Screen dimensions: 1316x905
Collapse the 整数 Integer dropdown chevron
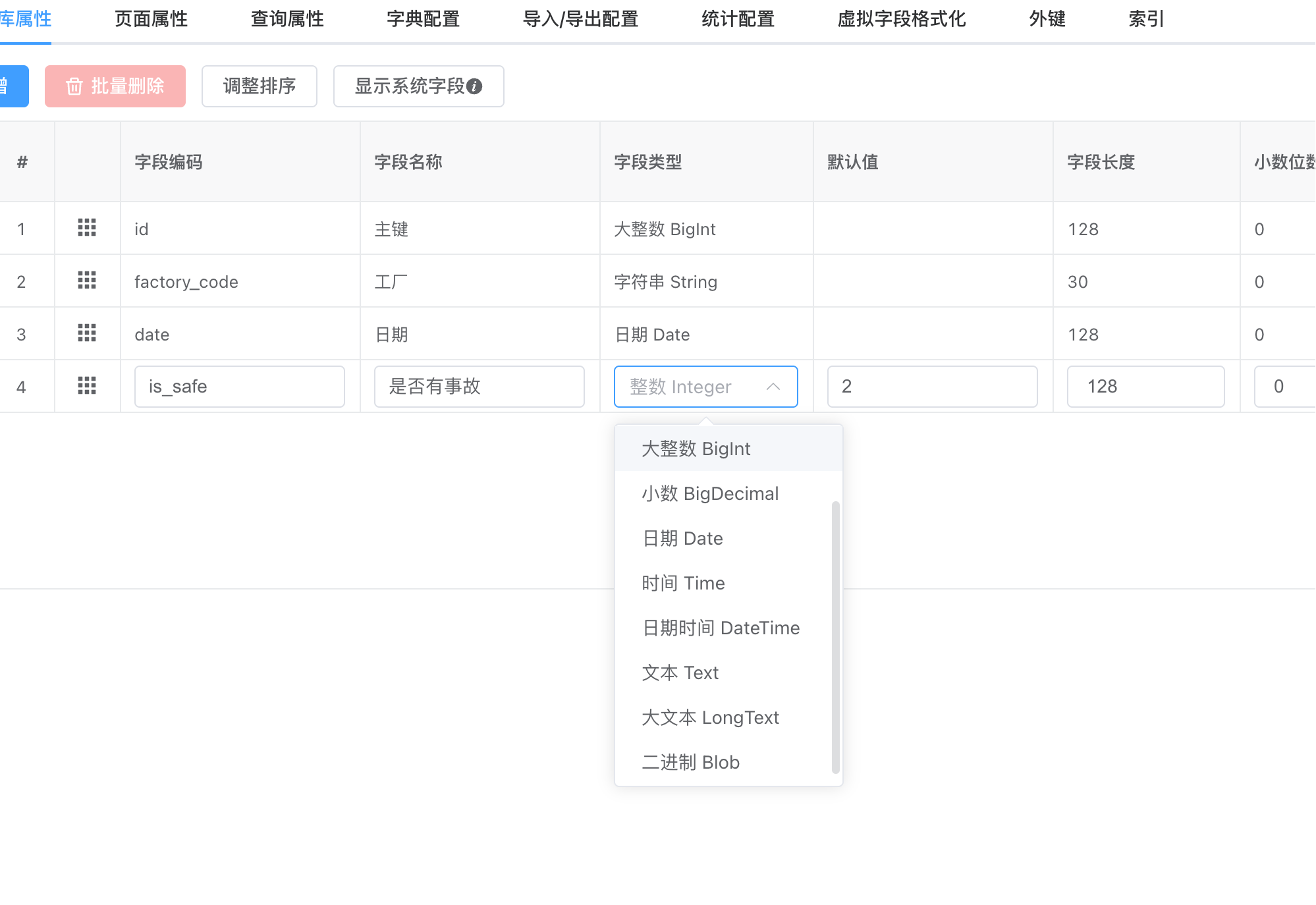tap(773, 387)
